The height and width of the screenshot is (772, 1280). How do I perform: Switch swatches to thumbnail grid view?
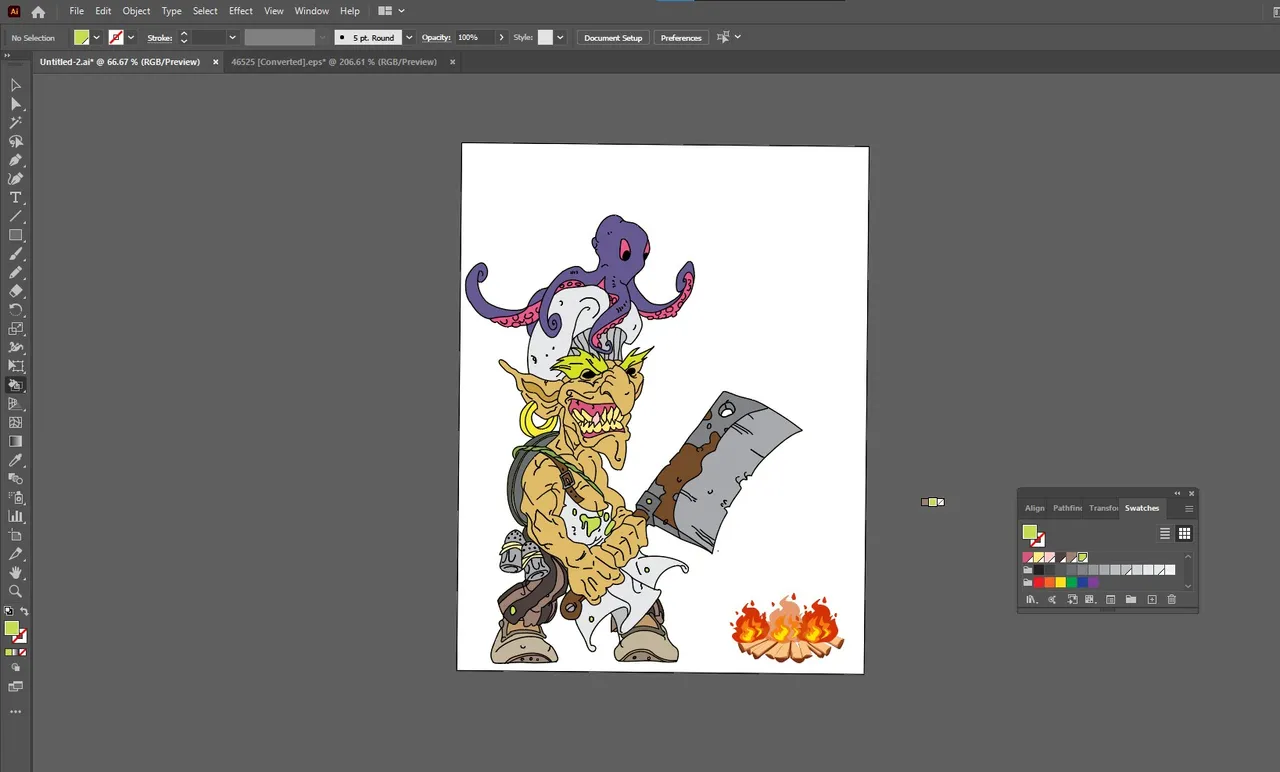1184,533
